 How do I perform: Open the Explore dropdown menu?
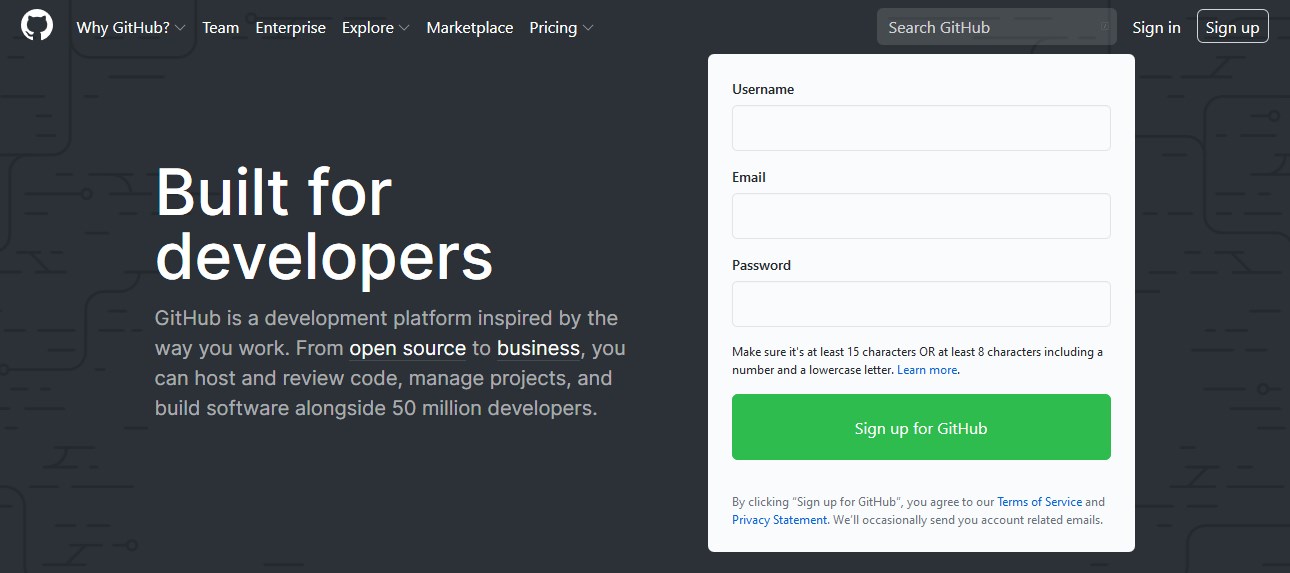pos(375,28)
